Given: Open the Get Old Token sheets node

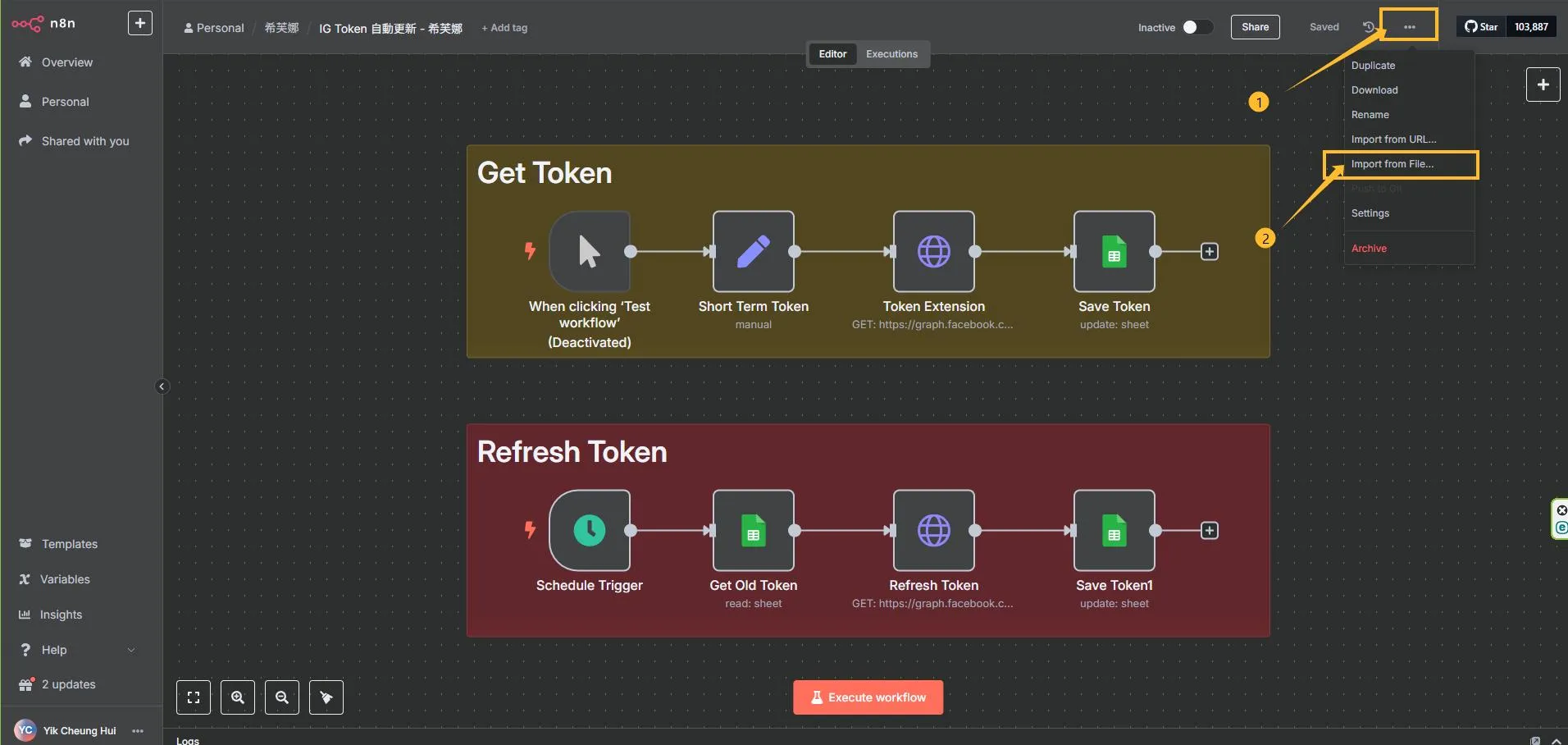Looking at the screenshot, I should click(x=753, y=530).
